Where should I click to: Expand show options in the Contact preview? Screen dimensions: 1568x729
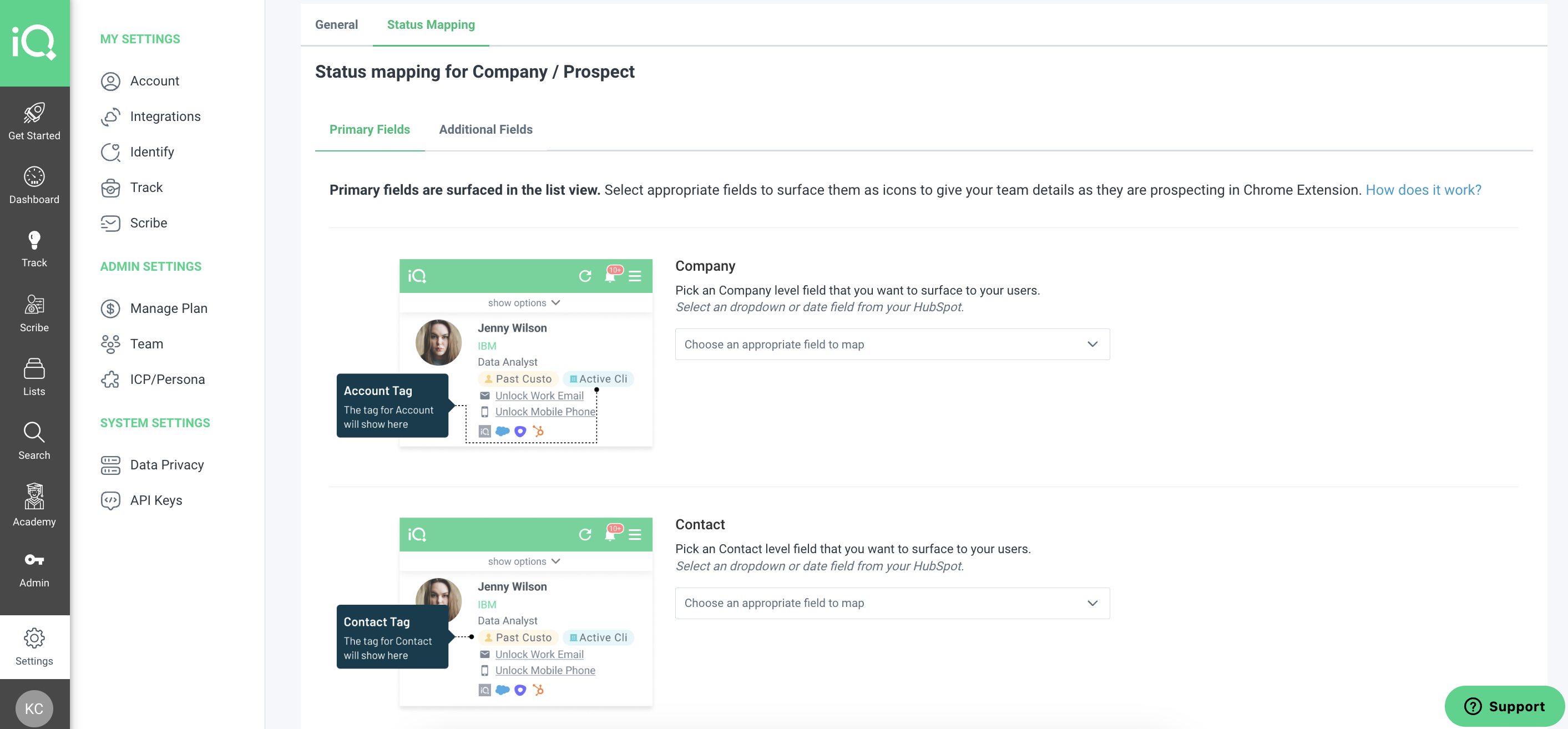pyautogui.click(x=524, y=560)
